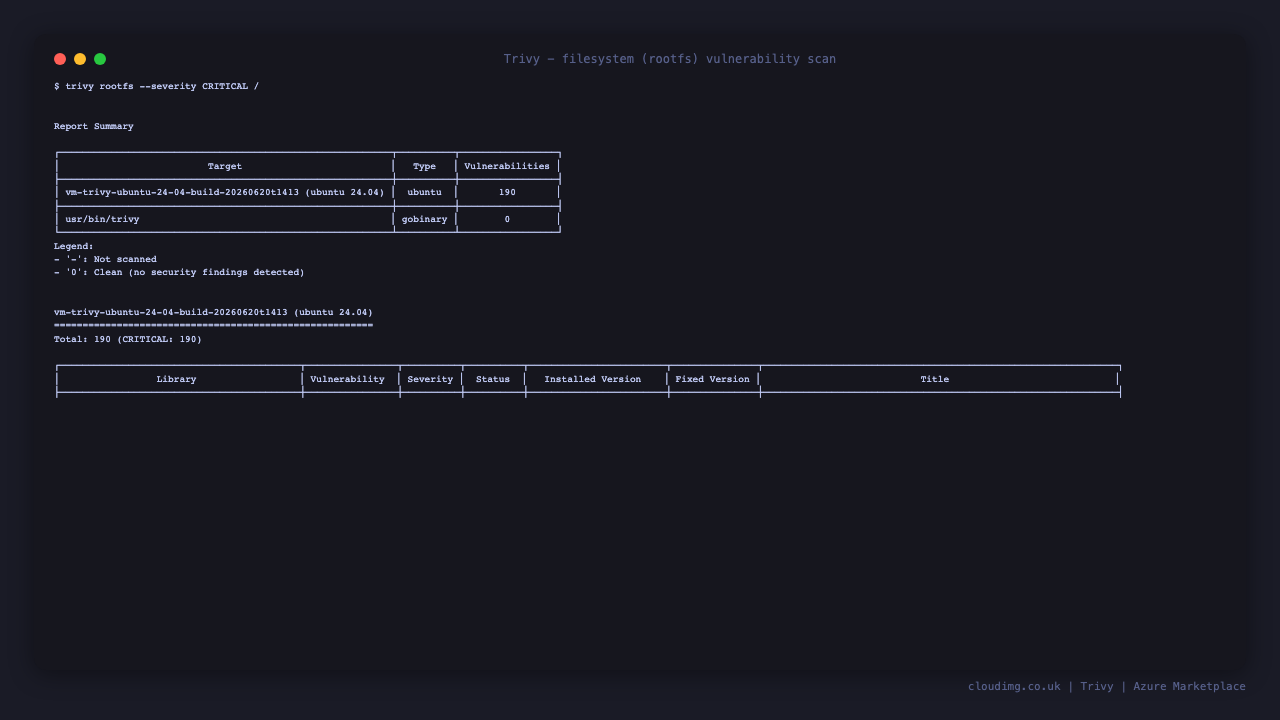Click the '0' vulnerabilities cell for usr/bin/trivy
Image resolution: width=1280 pixels, height=720 pixels.
[x=507, y=219]
